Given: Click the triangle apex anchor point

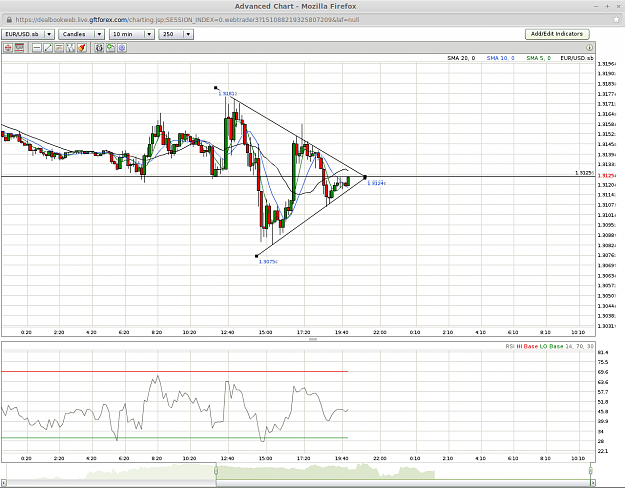Looking at the screenshot, I should (365, 177).
